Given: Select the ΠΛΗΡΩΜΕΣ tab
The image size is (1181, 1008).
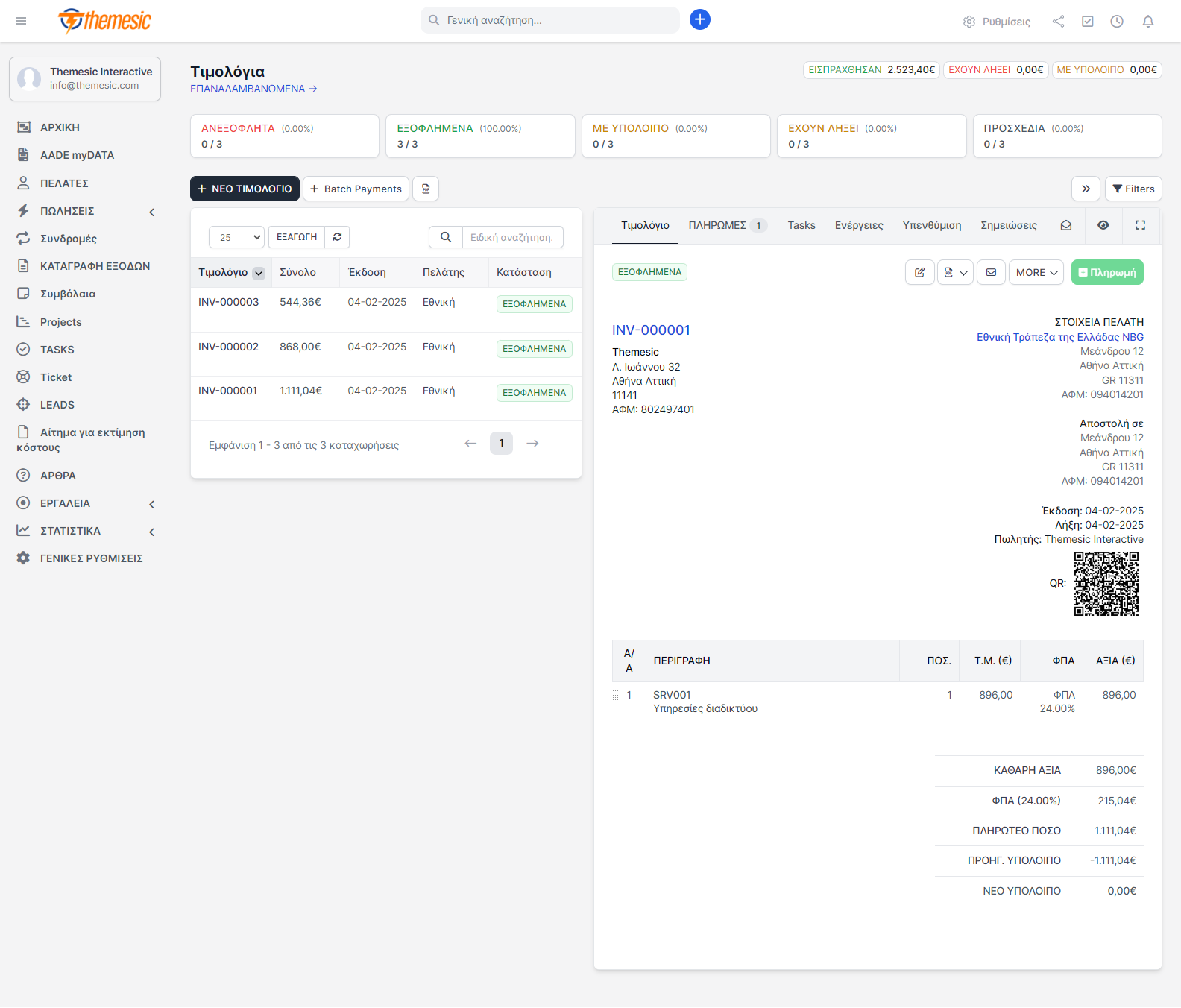Looking at the screenshot, I should (x=728, y=225).
